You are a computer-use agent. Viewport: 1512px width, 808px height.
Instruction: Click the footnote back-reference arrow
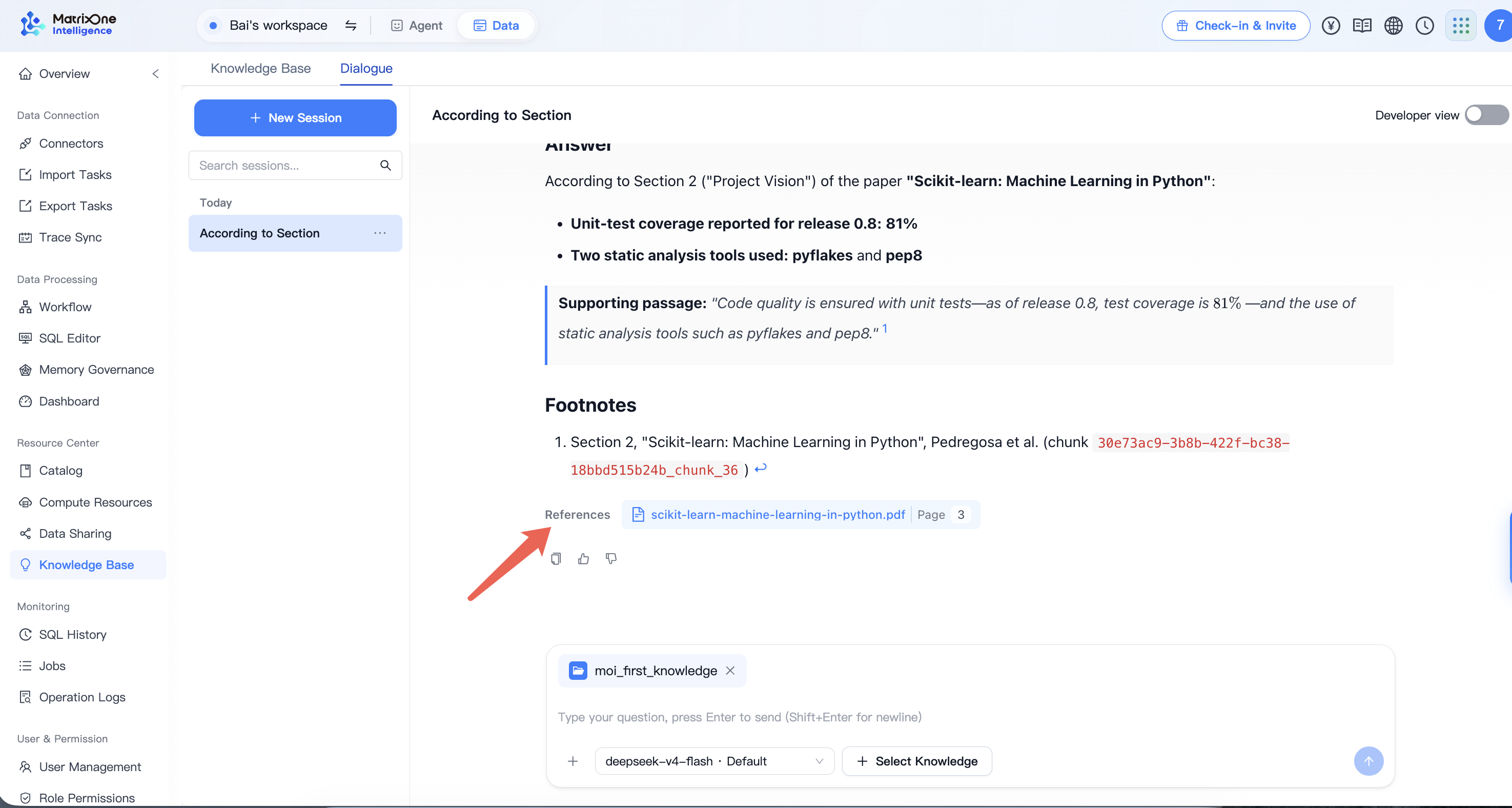[x=761, y=469]
